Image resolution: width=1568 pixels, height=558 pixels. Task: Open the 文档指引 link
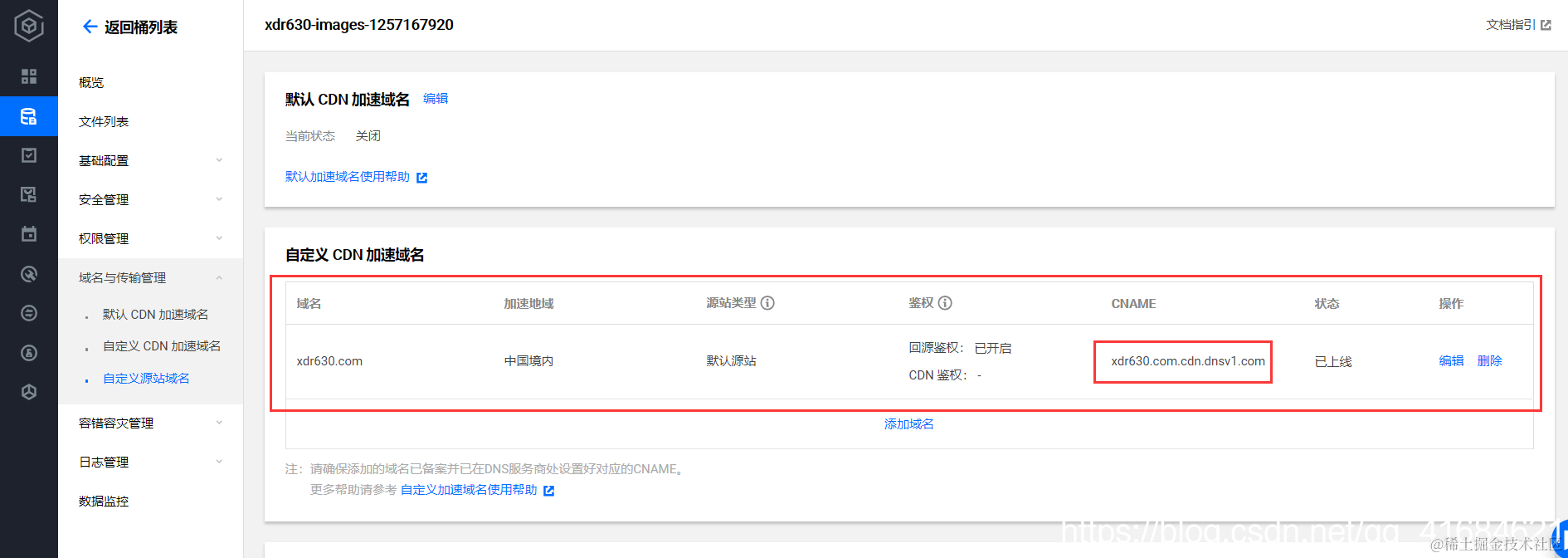(1511, 25)
